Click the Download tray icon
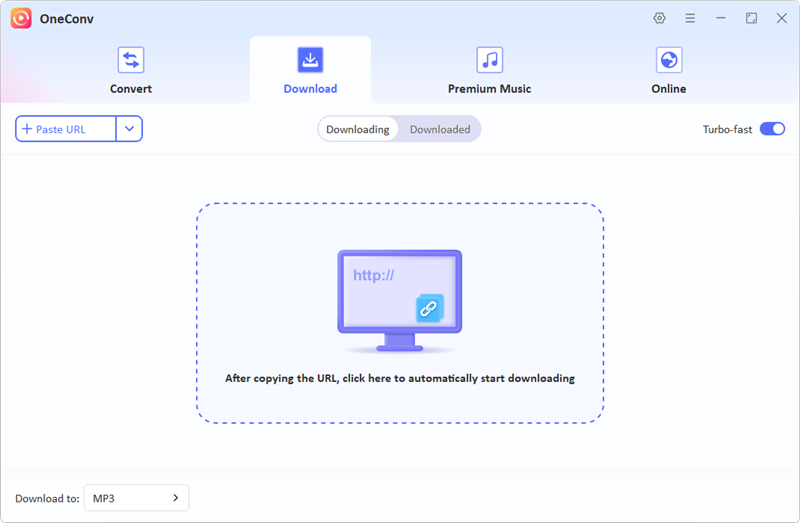 (x=310, y=60)
